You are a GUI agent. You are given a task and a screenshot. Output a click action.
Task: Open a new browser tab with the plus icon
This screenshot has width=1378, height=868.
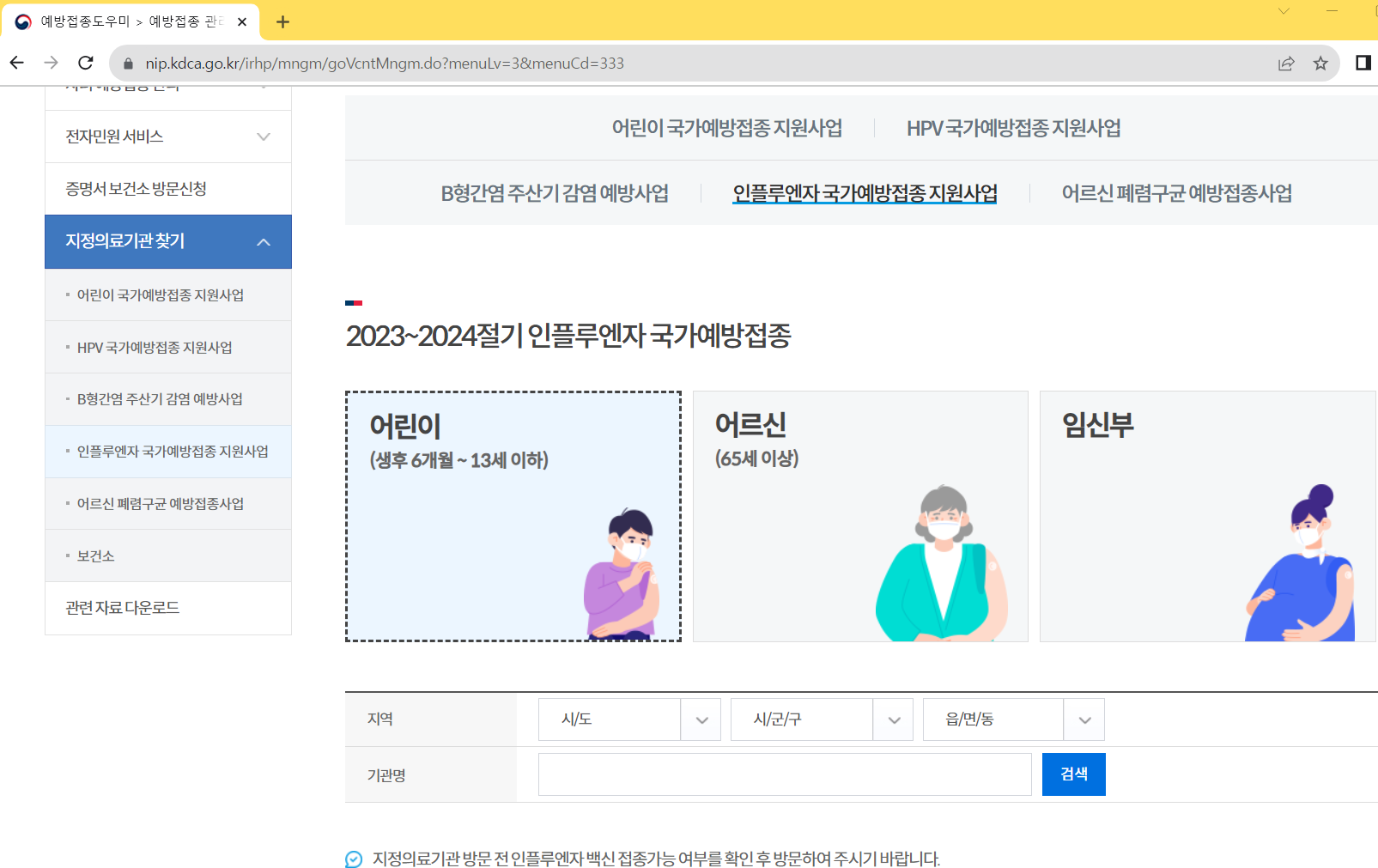[282, 21]
